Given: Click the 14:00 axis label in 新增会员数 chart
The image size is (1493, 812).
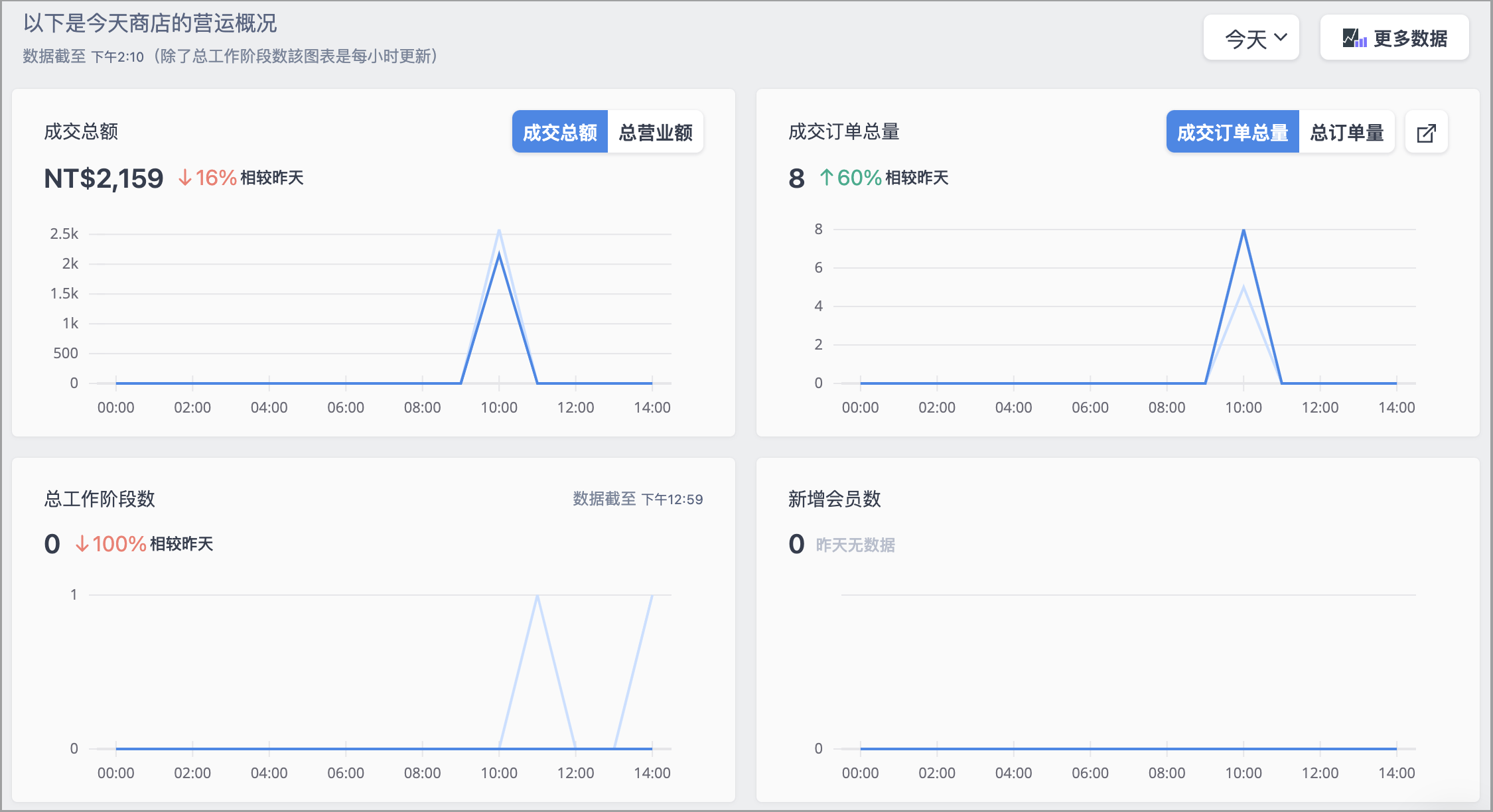Looking at the screenshot, I should coord(1397,773).
